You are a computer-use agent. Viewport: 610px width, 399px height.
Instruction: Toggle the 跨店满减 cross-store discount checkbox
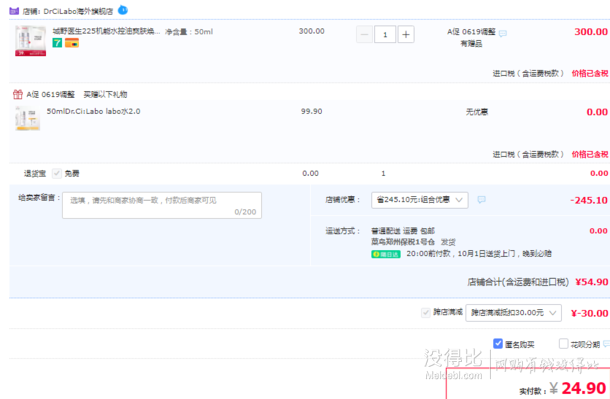pos(426,312)
